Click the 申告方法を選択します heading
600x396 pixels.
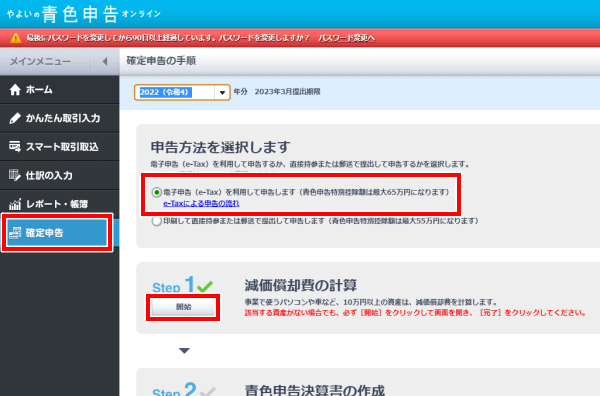(x=221, y=147)
